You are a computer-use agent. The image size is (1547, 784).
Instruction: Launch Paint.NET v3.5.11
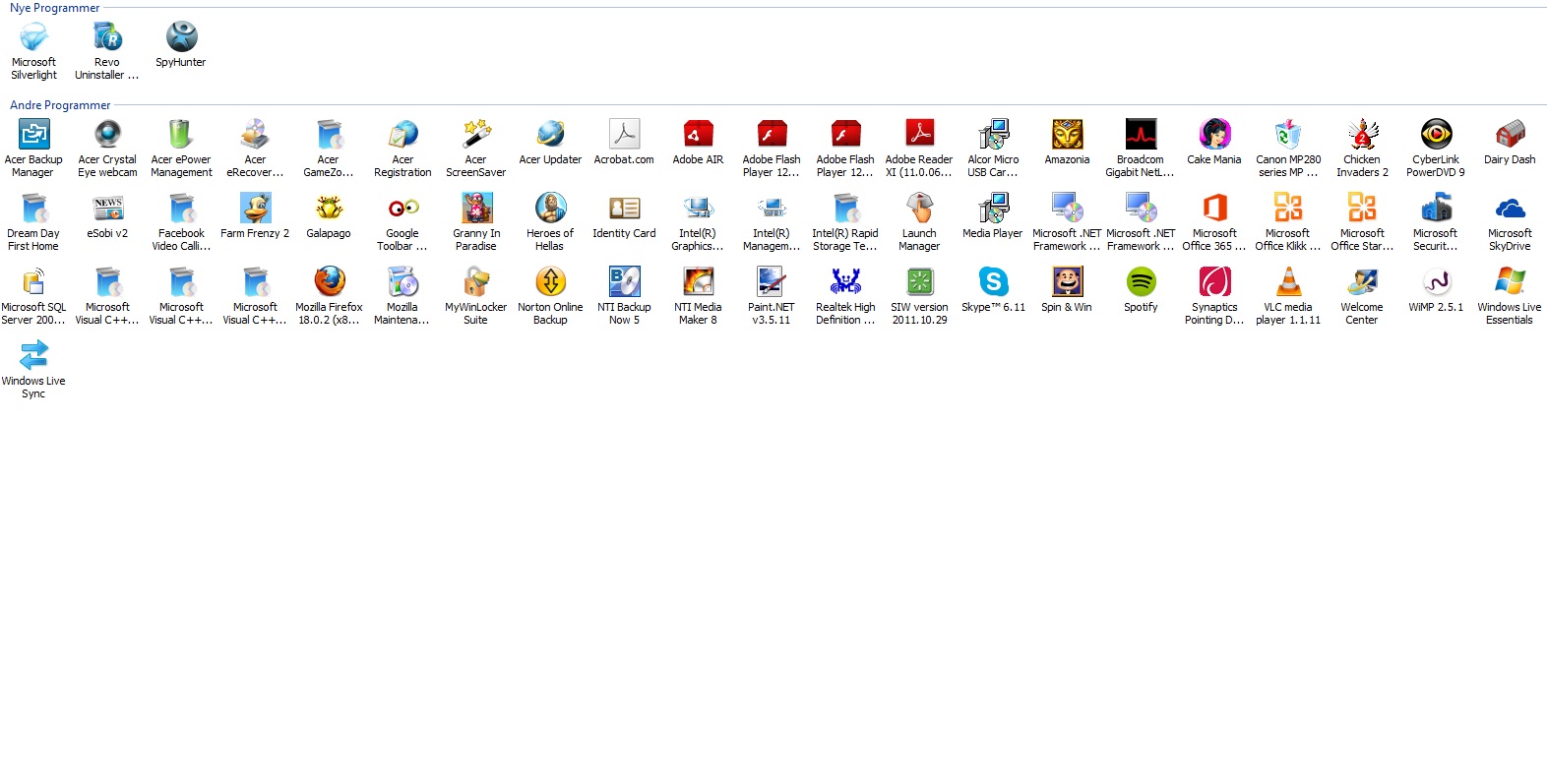pyautogui.click(x=772, y=281)
